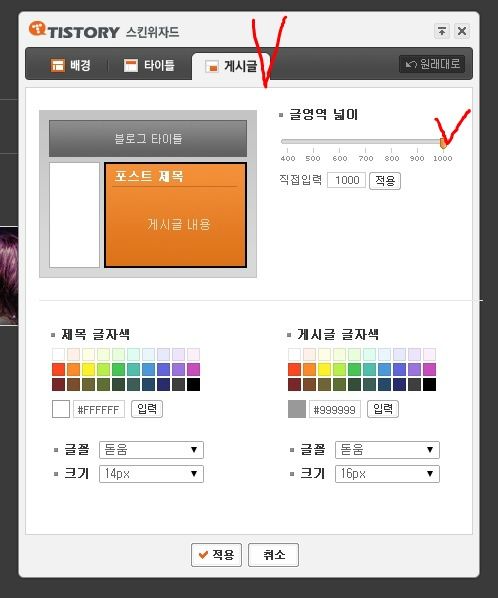498x598 pixels.
Task: Pick red swatch for 게시글 글자색
Action: coord(294,370)
